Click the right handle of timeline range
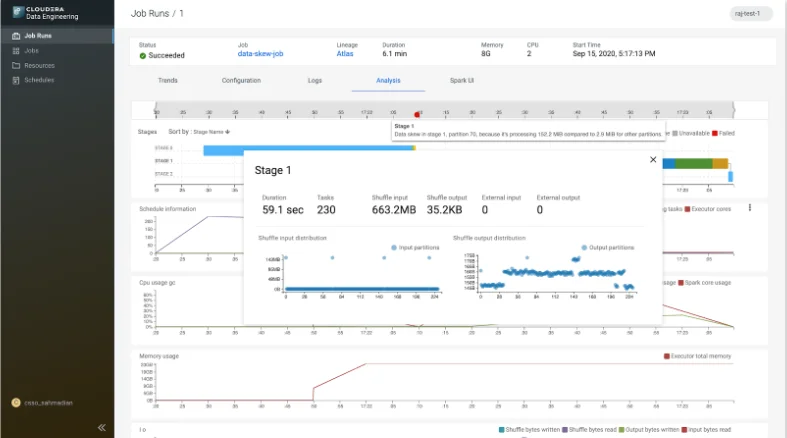The width and height of the screenshot is (787, 438). click(x=734, y=110)
